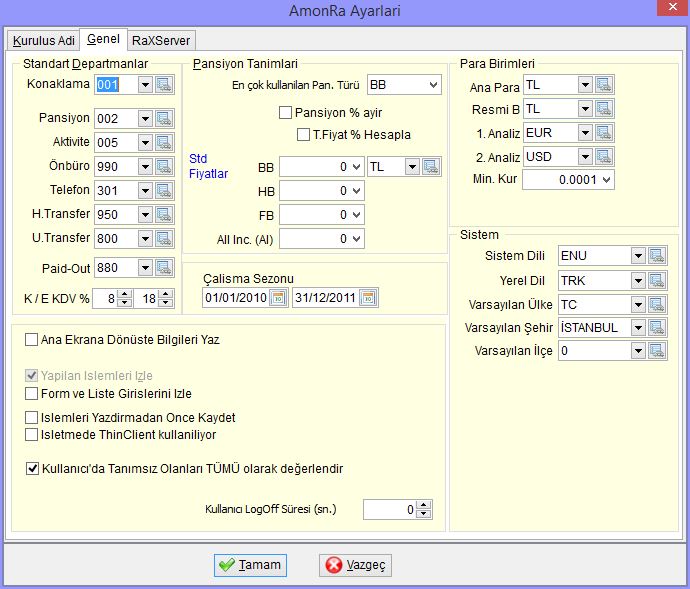
Task: Expand All Inc. (AI) price dropdown
Action: click(357, 239)
